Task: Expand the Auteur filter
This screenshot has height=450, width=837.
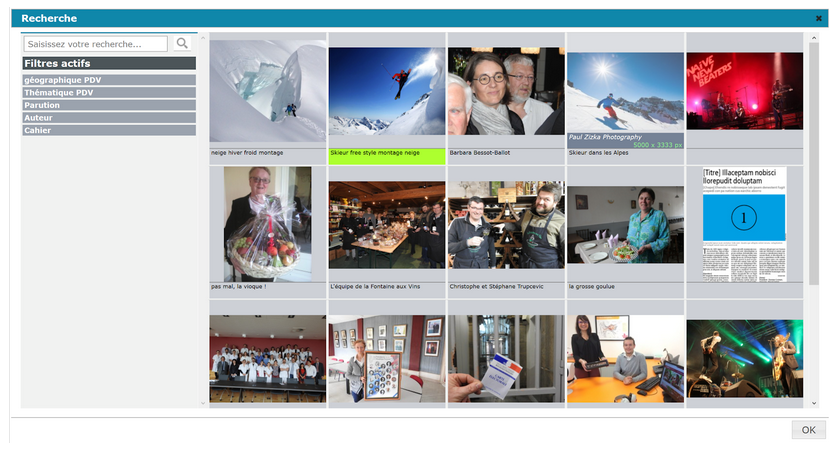Action: coord(109,118)
